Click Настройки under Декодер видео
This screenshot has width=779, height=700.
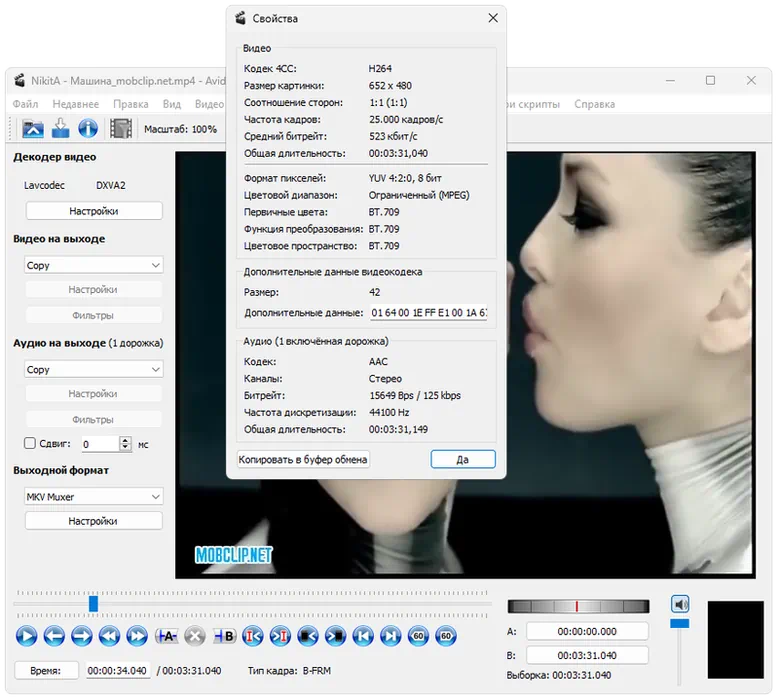click(x=94, y=211)
